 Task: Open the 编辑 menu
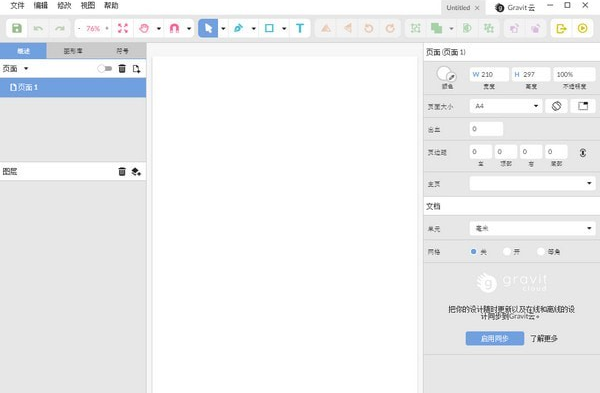tap(41, 6)
